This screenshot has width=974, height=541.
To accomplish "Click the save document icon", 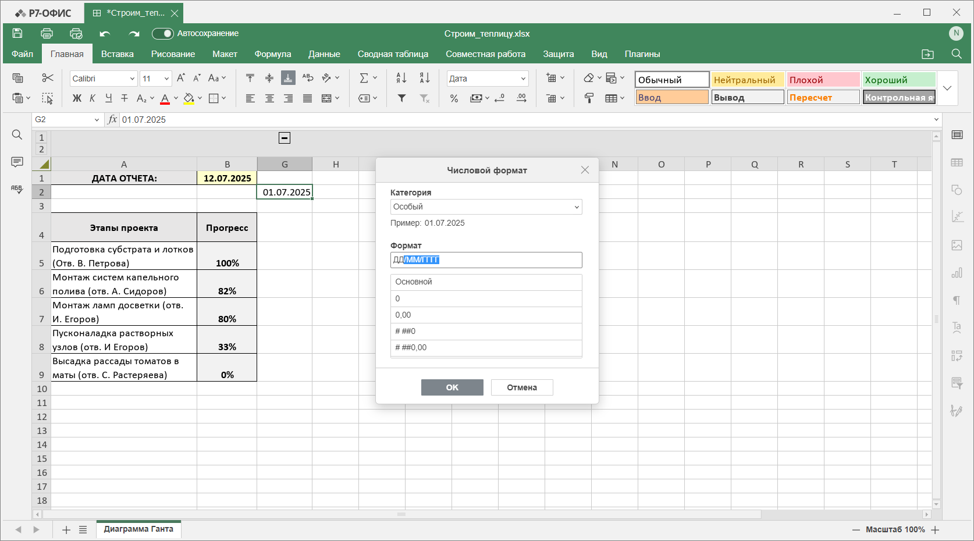I will (x=17, y=34).
